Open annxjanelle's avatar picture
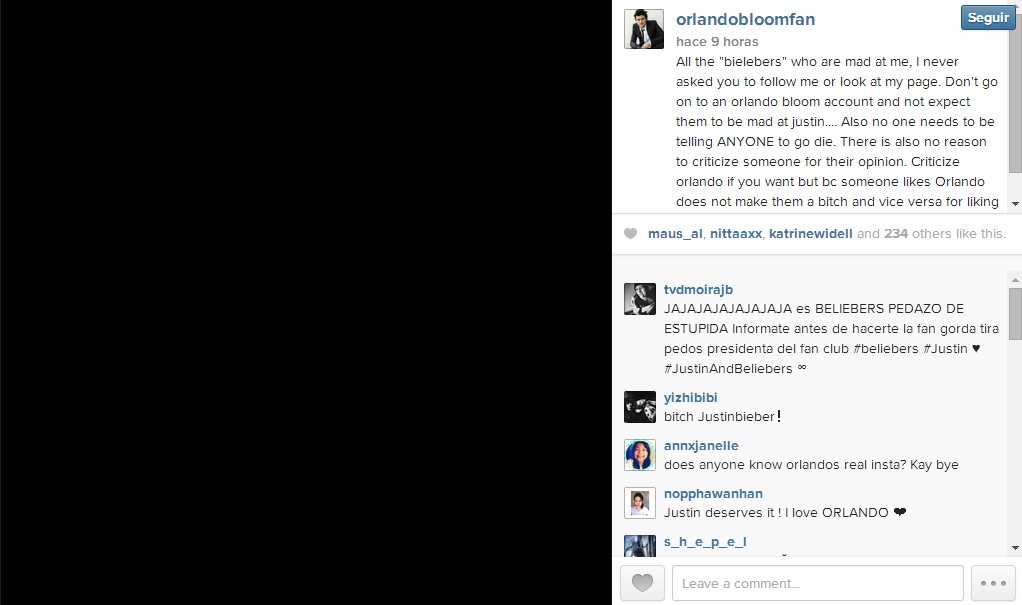This screenshot has height=605, width=1022. tap(640, 455)
